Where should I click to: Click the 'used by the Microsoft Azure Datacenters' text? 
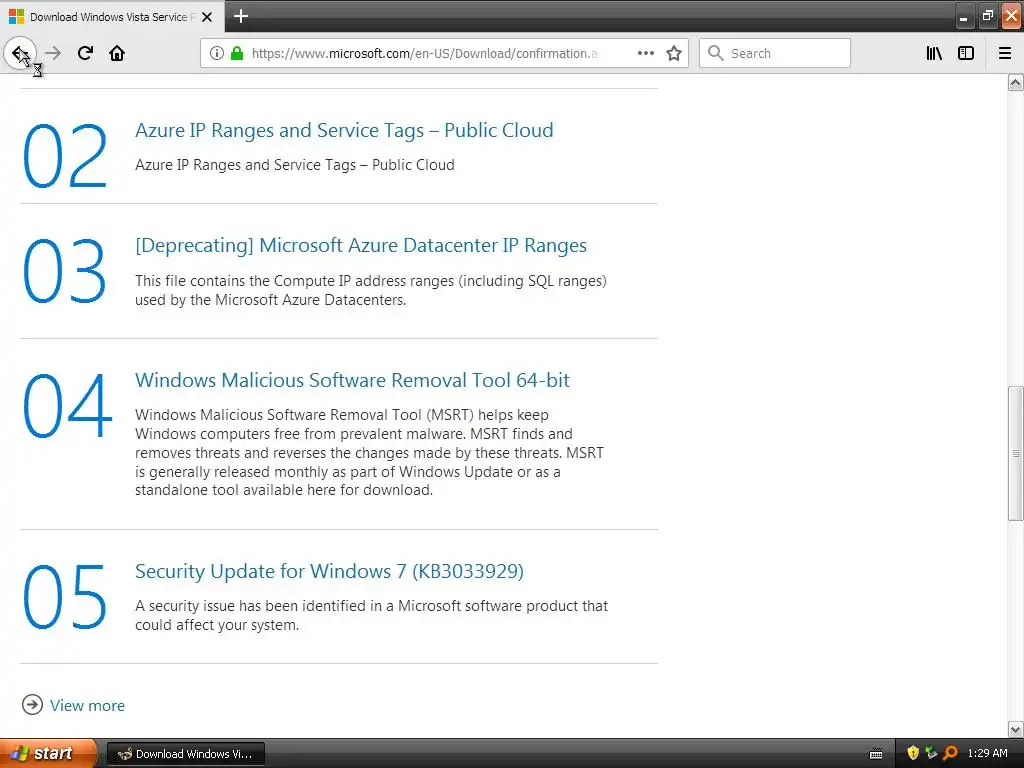pos(270,300)
